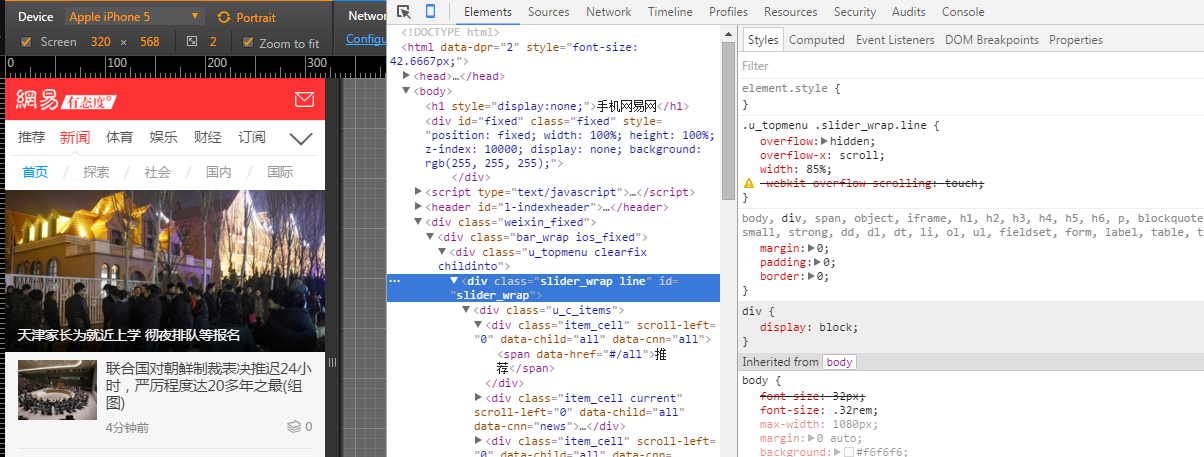This screenshot has height=457, width=1204.
Task: Click the comments count icon showing 0
Action: 294,427
